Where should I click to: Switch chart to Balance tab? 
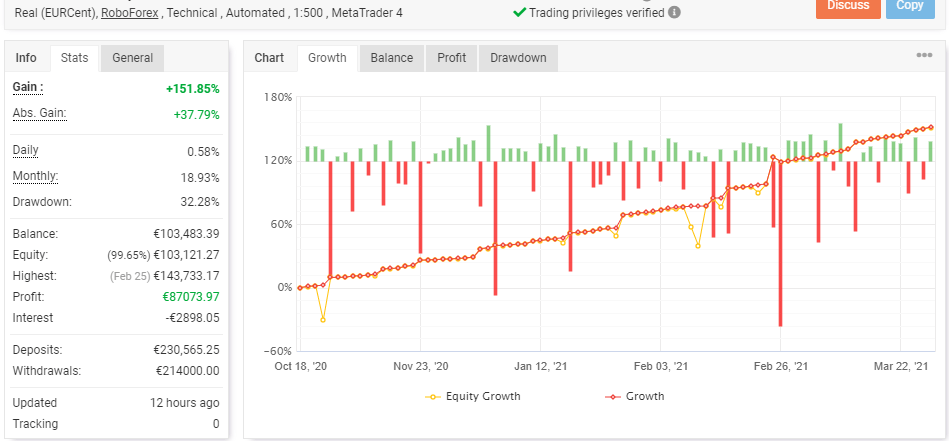[391, 58]
